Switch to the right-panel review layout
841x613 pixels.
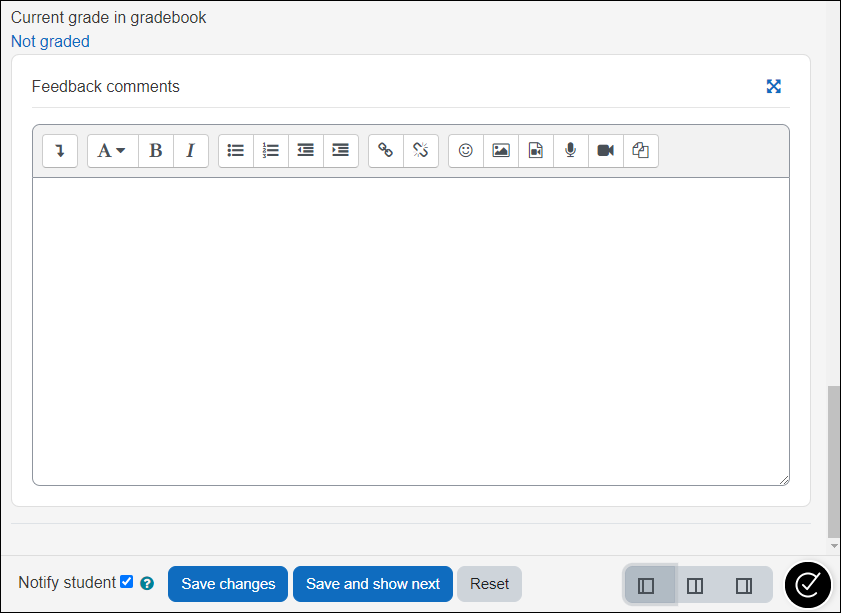(743, 585)
